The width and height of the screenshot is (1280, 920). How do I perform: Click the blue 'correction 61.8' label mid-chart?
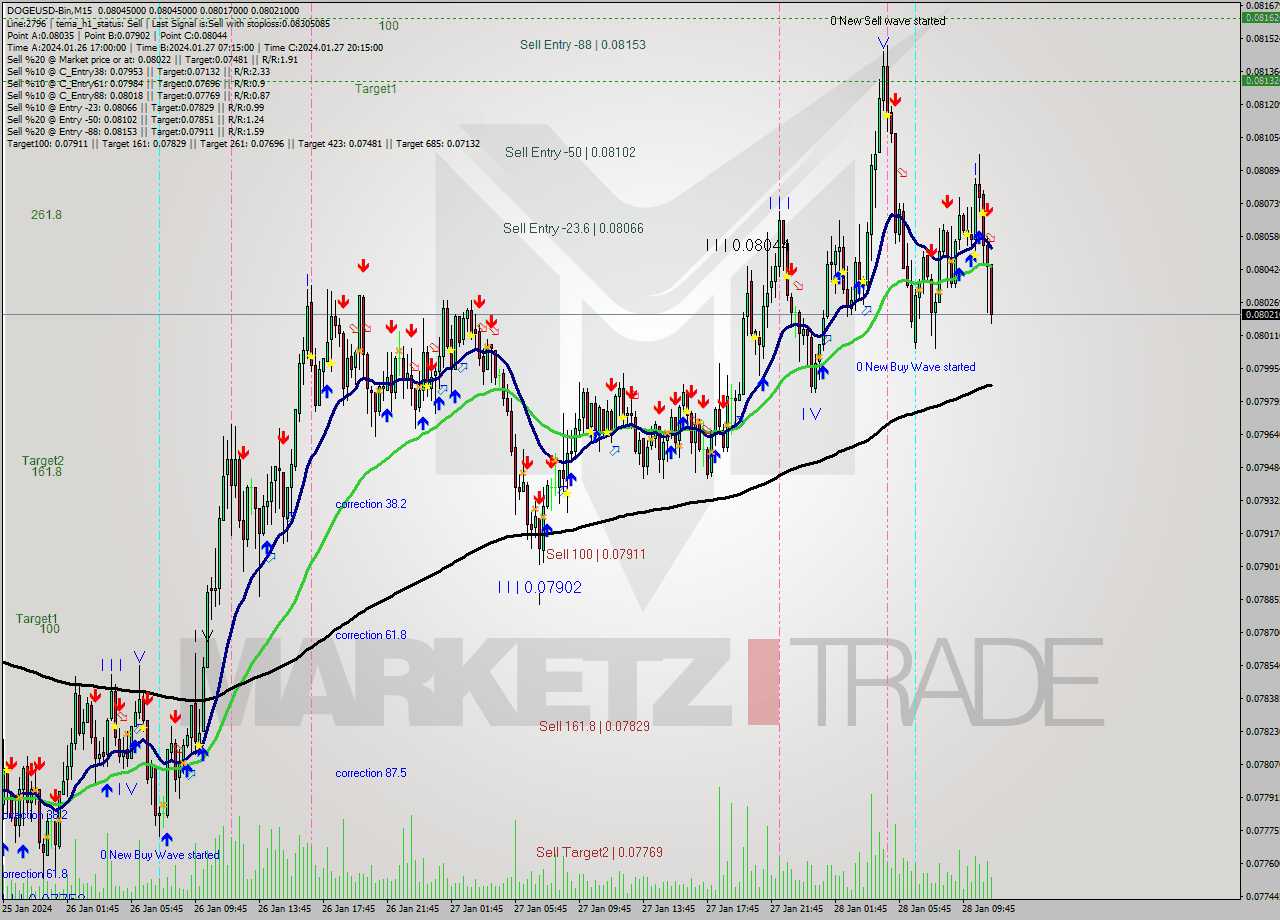click(x=371, y=635)
